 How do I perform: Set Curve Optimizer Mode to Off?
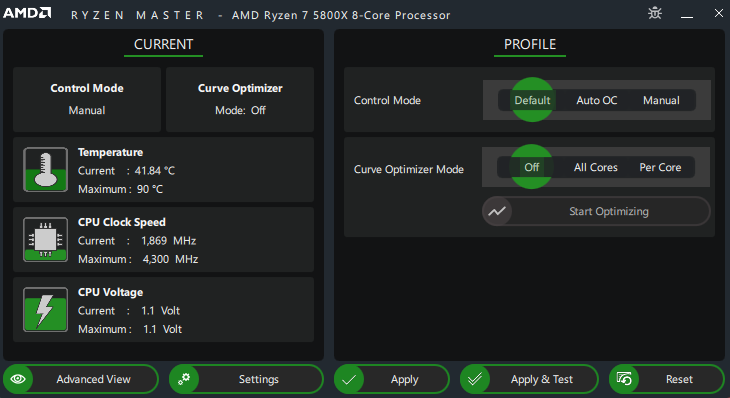(531, 167)
